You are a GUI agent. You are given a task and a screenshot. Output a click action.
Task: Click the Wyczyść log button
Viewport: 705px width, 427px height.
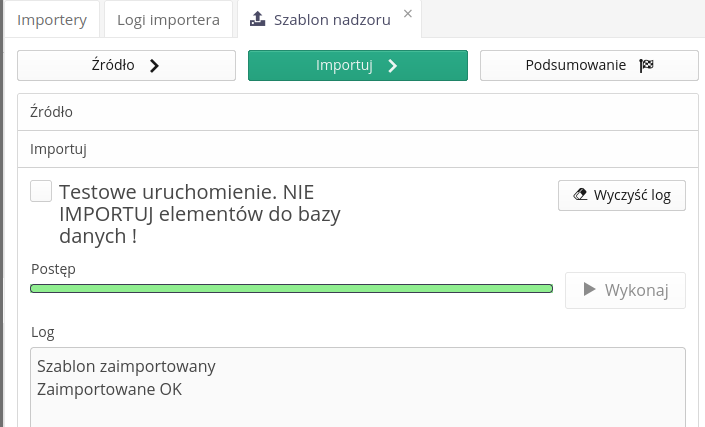pyautogui.click(x=621, y=195)
